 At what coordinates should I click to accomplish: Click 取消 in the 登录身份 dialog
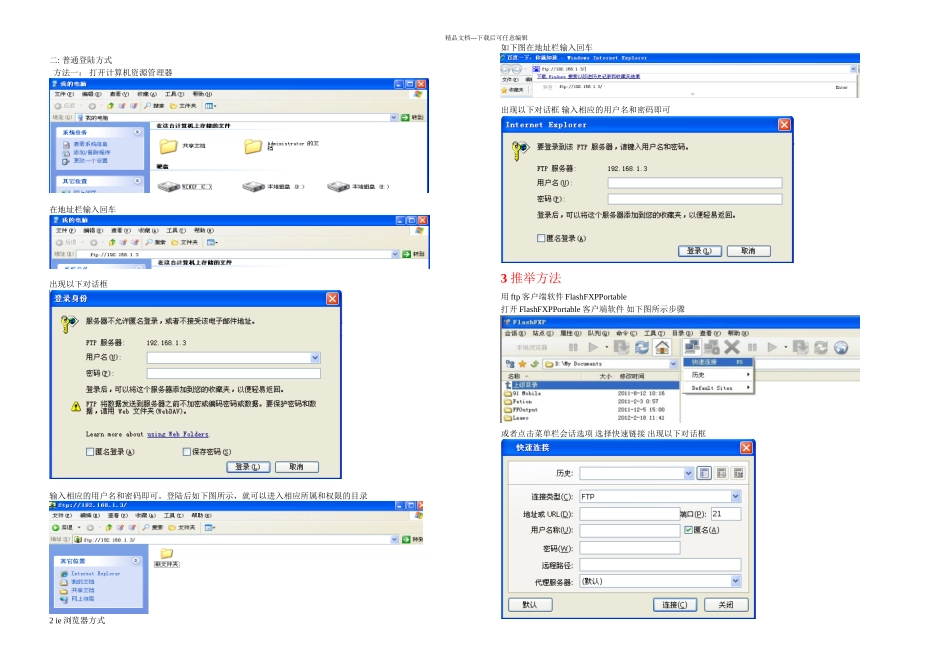tap(296, 467)
